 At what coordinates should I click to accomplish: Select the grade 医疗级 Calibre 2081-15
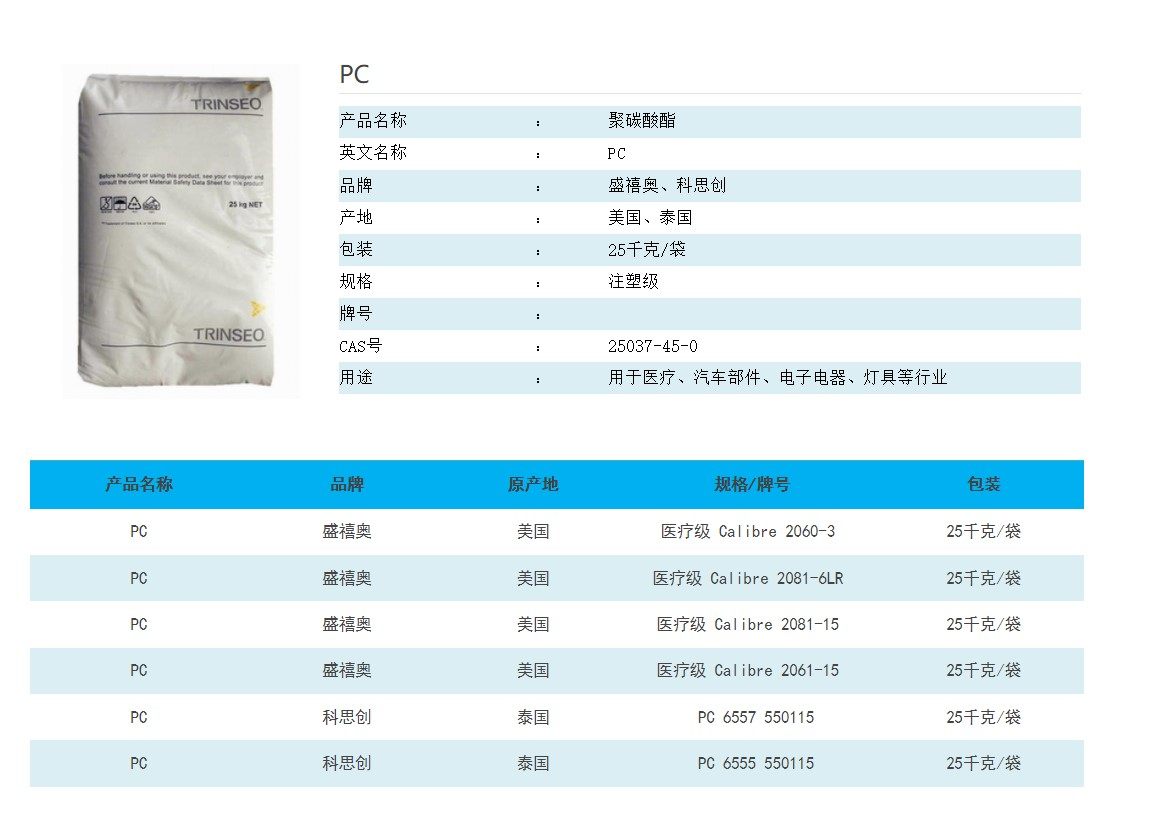coord(748,624)
